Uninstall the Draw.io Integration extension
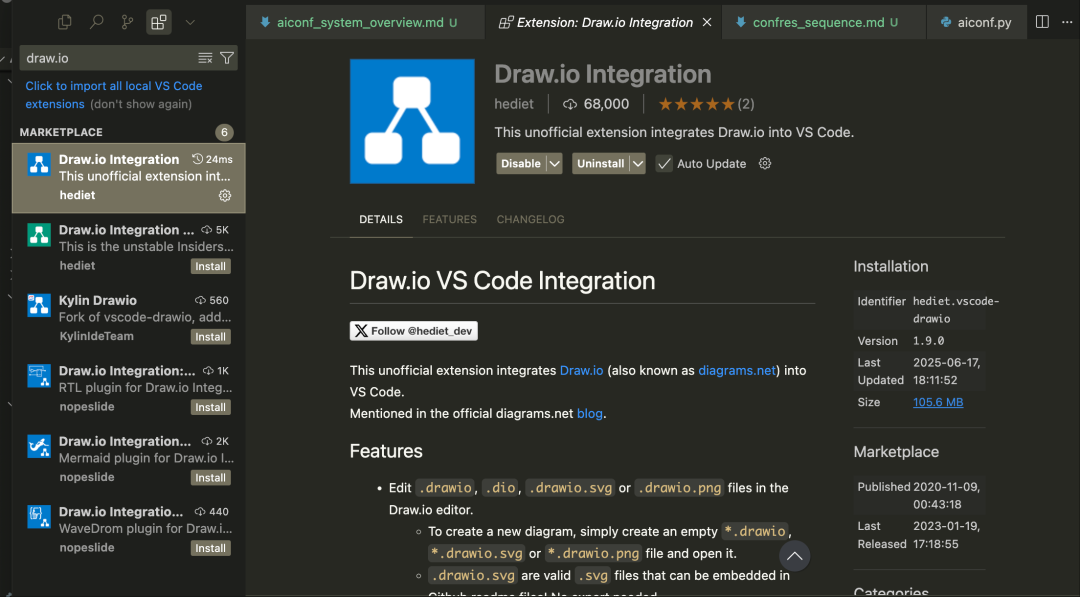Viewport: 1080px width, 597px height. click(x=601, y=163)
